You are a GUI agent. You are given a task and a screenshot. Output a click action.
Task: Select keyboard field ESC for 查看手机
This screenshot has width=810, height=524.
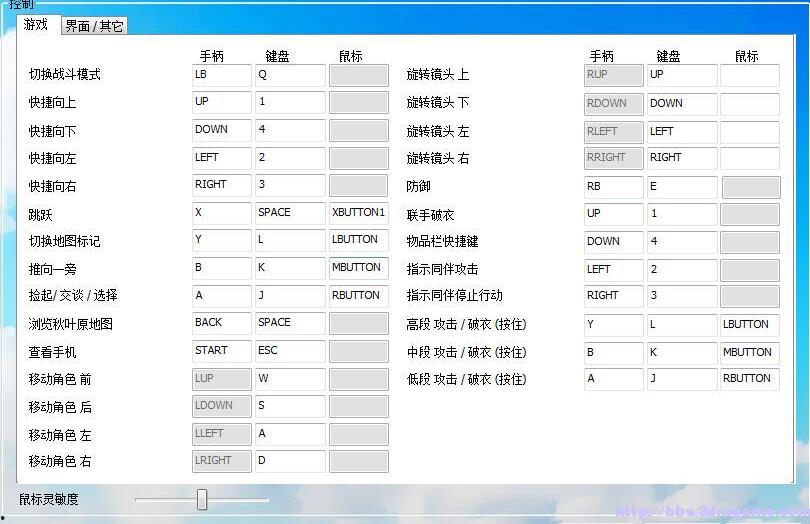(x=290, y=351)
